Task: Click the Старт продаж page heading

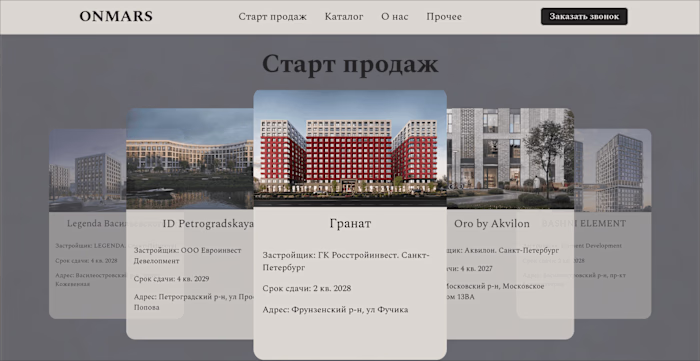Action: point(350,64)
